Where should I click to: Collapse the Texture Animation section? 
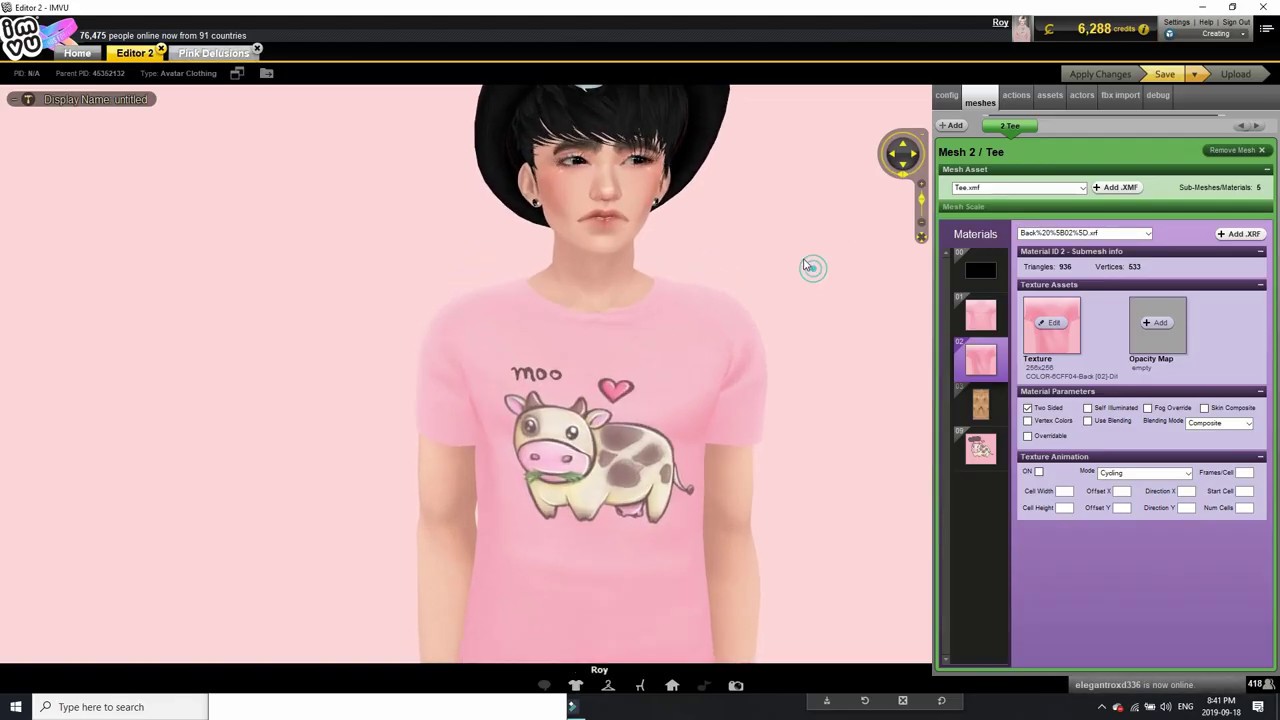(x=1260, y=457)
